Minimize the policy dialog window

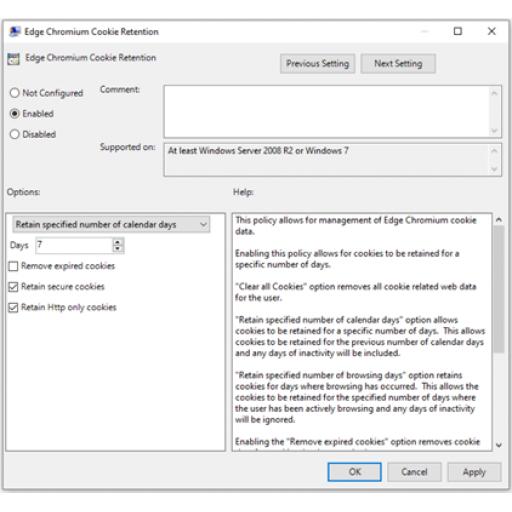click(x=424, y=31)
